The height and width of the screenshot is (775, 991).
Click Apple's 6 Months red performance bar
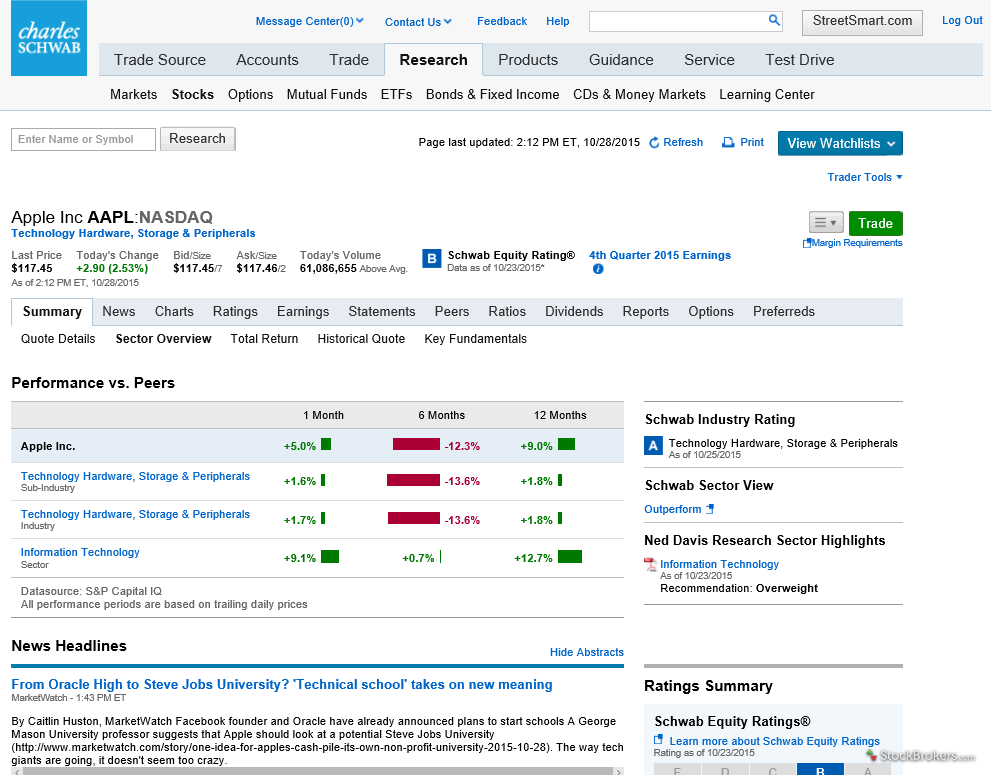click(x=416, y=444)
